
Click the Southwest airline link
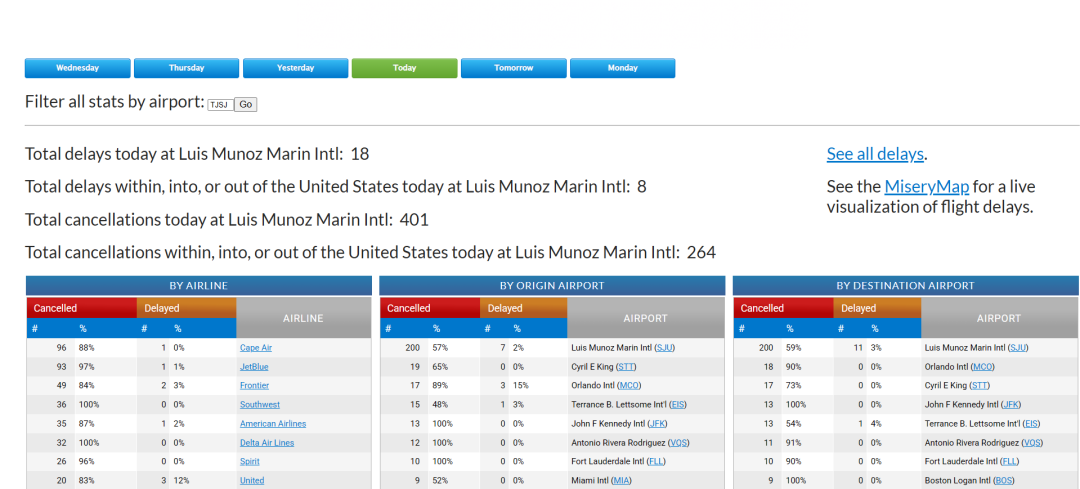click(259, 405)
